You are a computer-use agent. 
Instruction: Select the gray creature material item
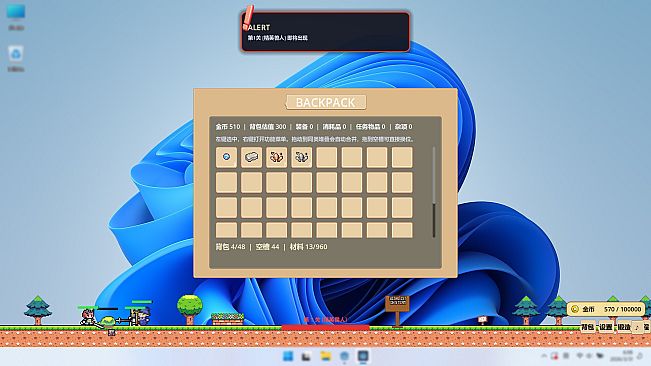301,157
